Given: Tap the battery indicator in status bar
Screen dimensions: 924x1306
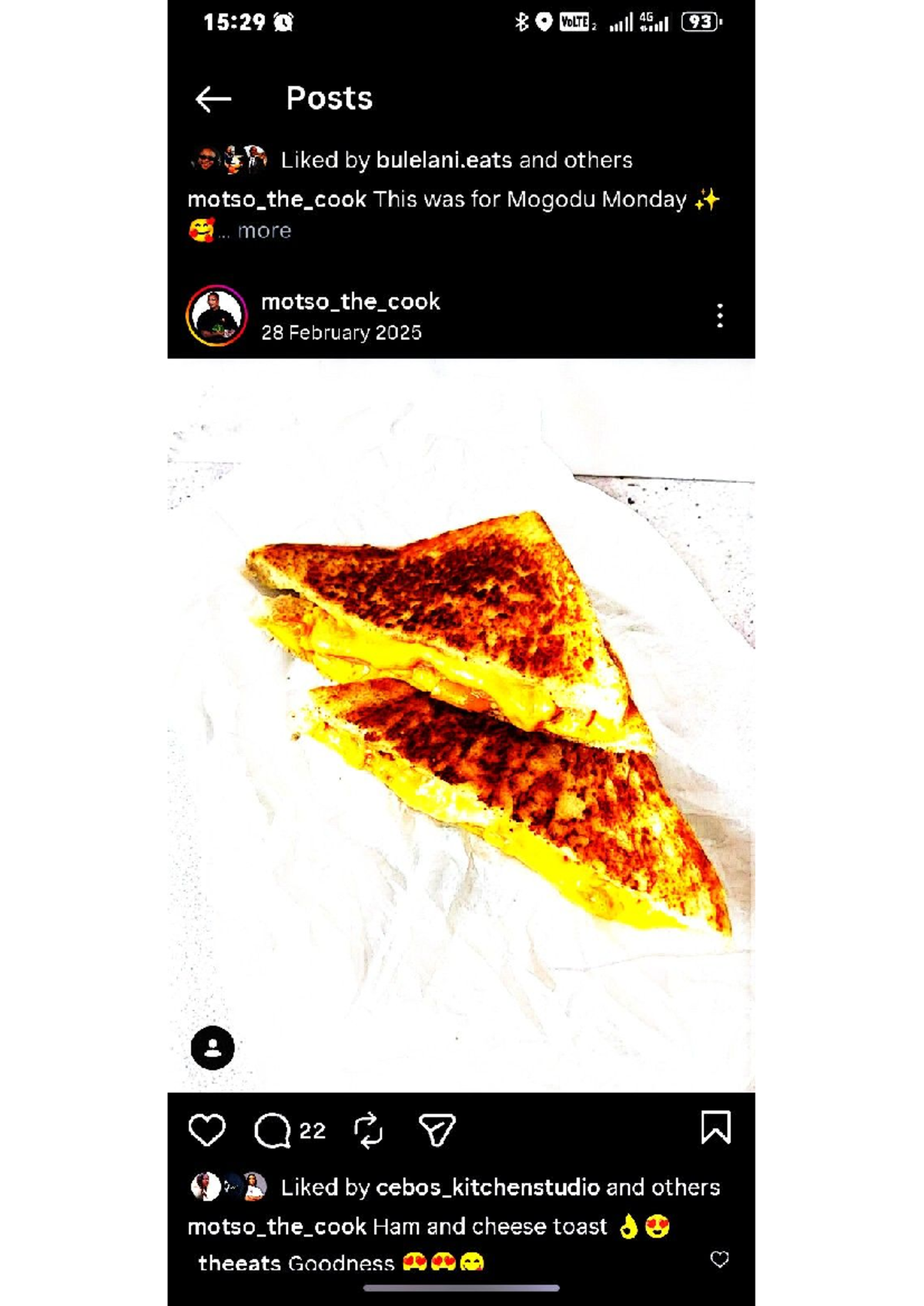Looking at the screenshot, I should click(701, 22).
